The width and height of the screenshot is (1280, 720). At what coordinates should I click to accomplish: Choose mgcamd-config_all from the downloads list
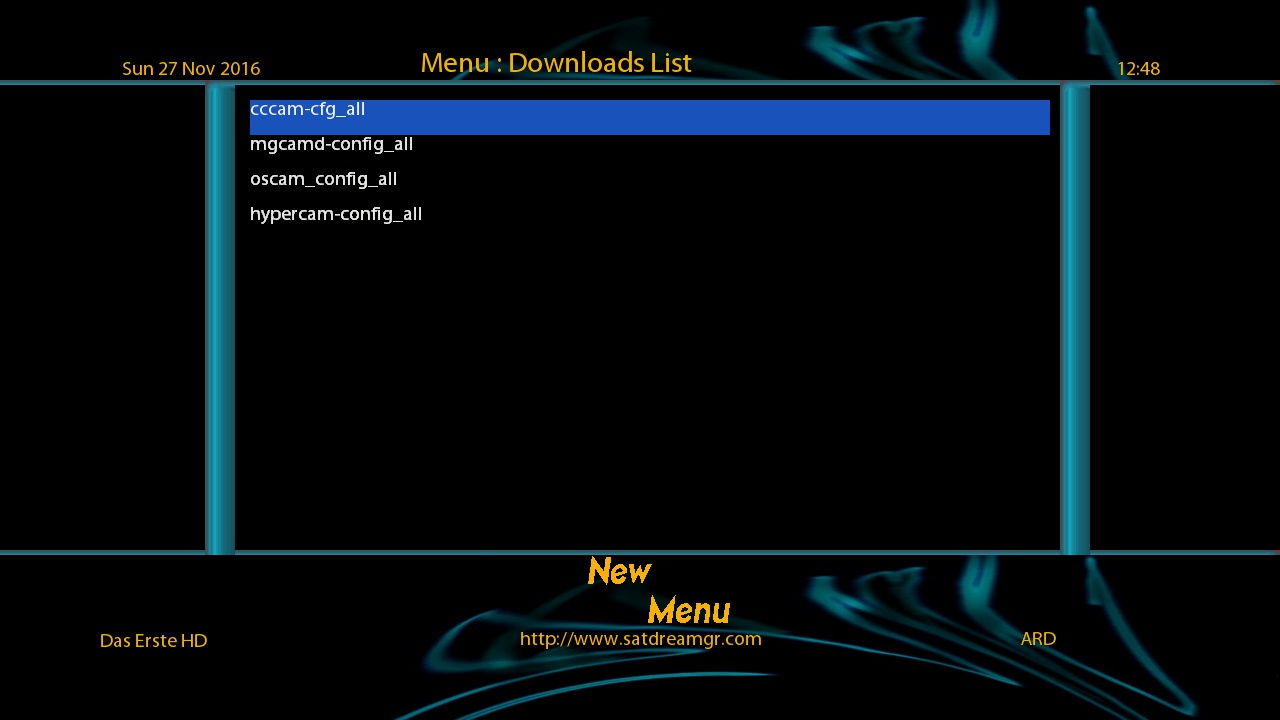click(331, 144)
